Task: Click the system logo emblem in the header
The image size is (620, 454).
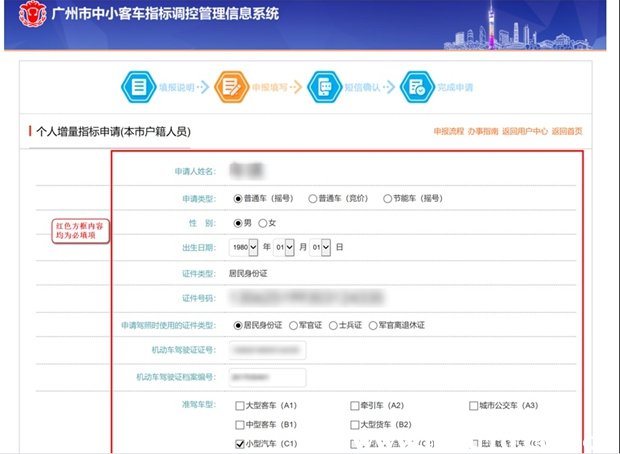Action: pos(26,15)
